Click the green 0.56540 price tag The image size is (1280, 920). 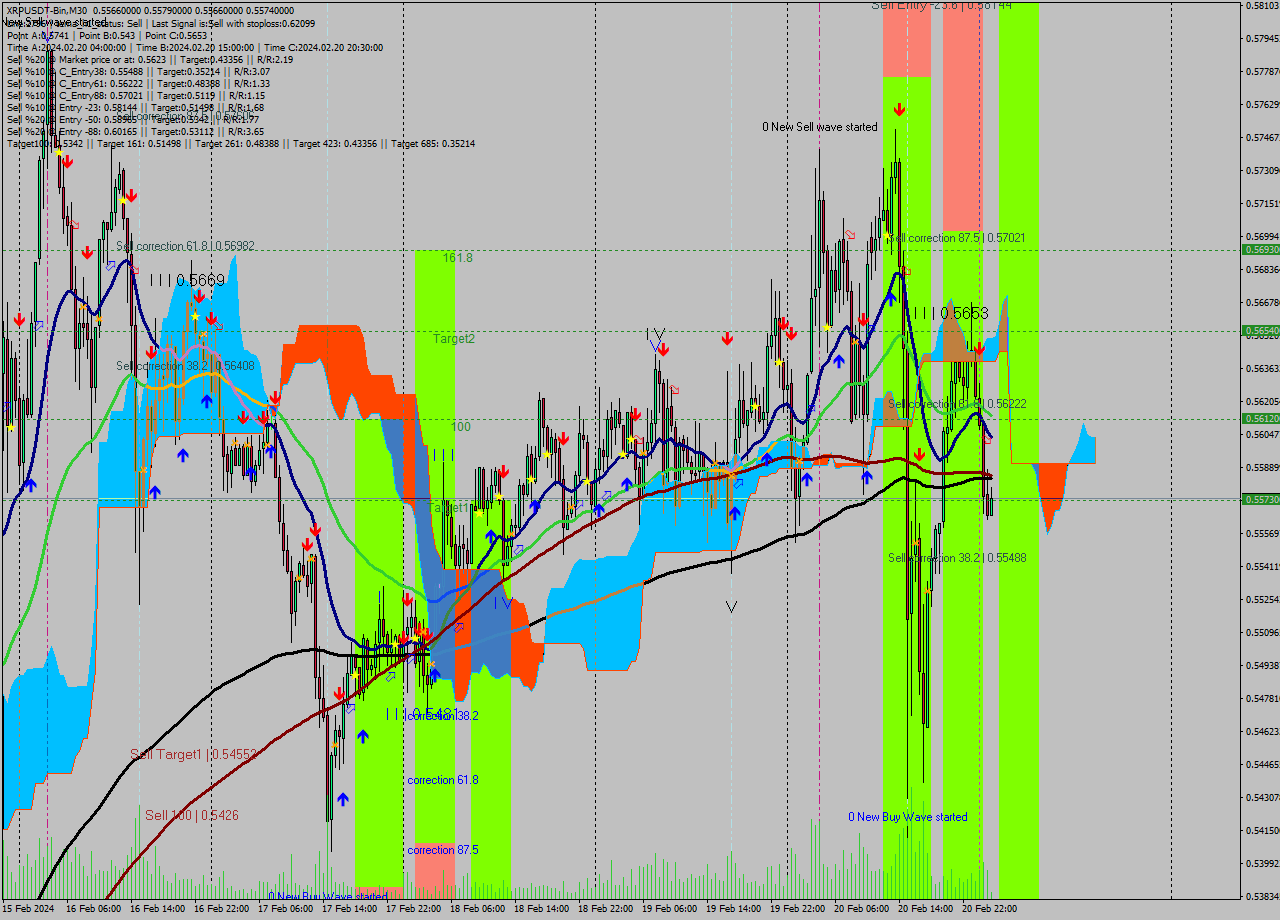[1260, 330]
